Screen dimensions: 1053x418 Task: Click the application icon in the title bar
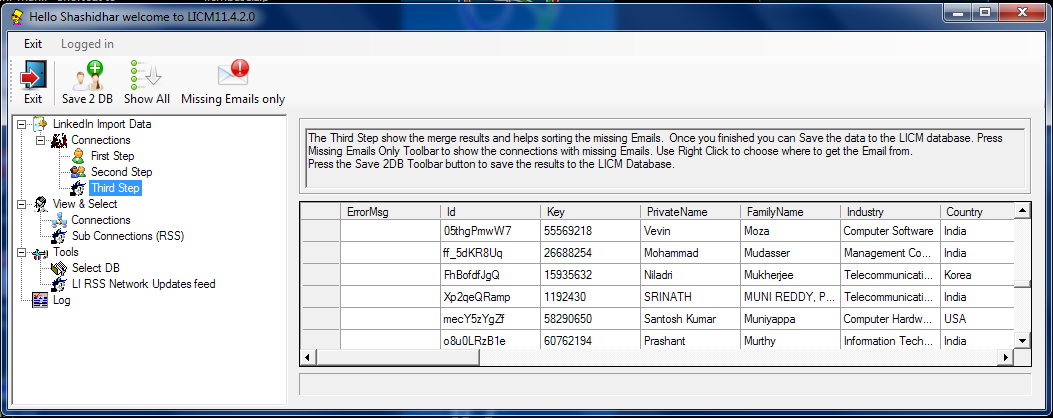(x=18, y=16)
